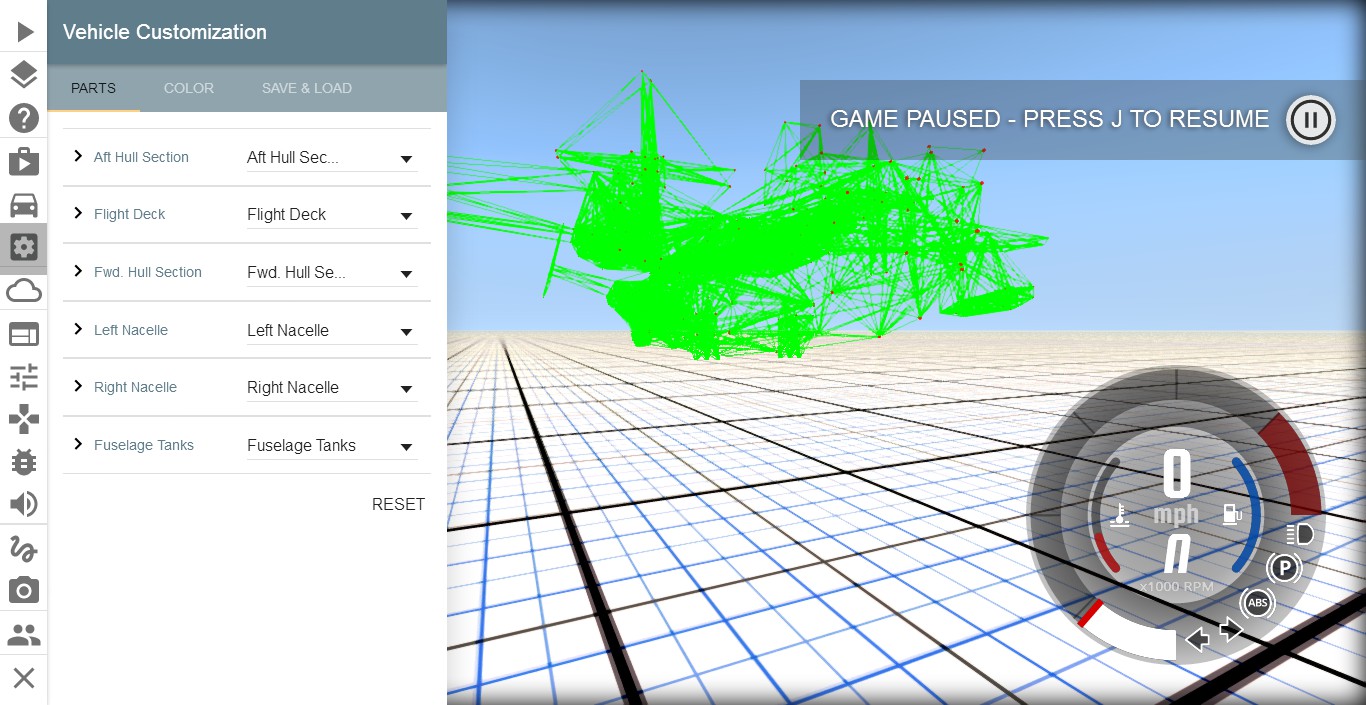Open the audio speaker icon

(24, 505)
